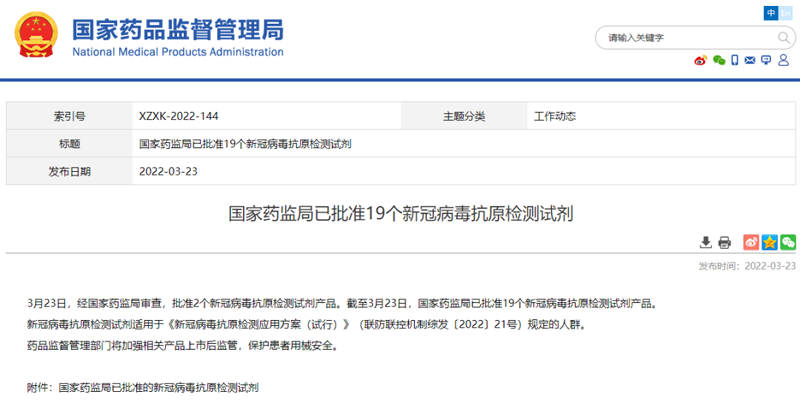Open the header Weibo icon
Image resolution: width=800 pixels, height=403 pixels.
(700, 61)
